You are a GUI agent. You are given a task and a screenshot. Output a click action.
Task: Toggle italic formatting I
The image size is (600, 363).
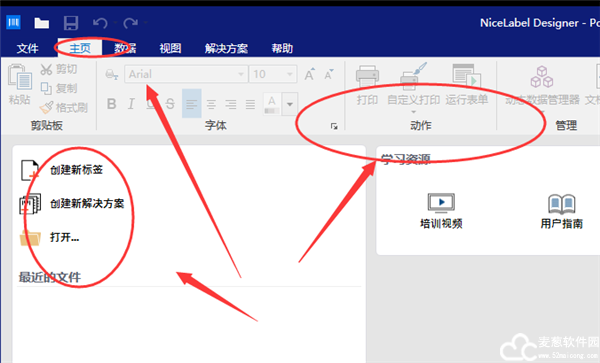point(131,104)
